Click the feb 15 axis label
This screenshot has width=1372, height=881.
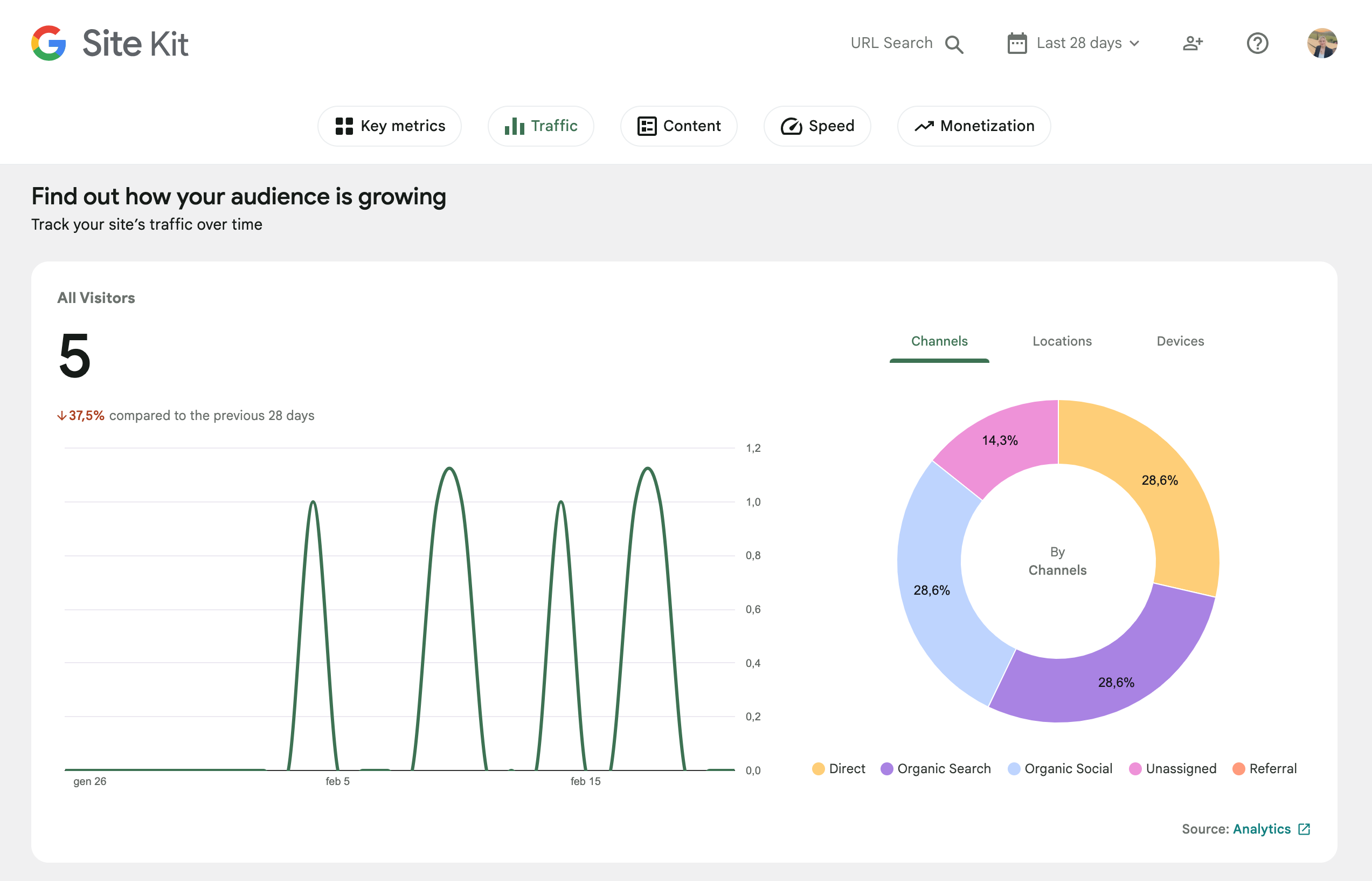click(585, 781)
